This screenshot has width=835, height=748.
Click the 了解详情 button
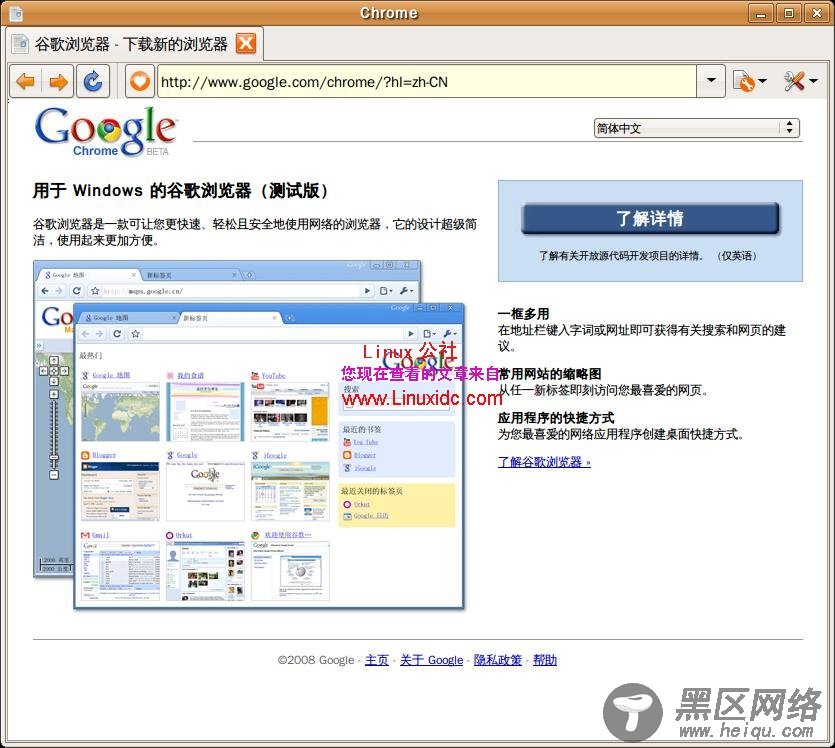[x=650, y=218]
